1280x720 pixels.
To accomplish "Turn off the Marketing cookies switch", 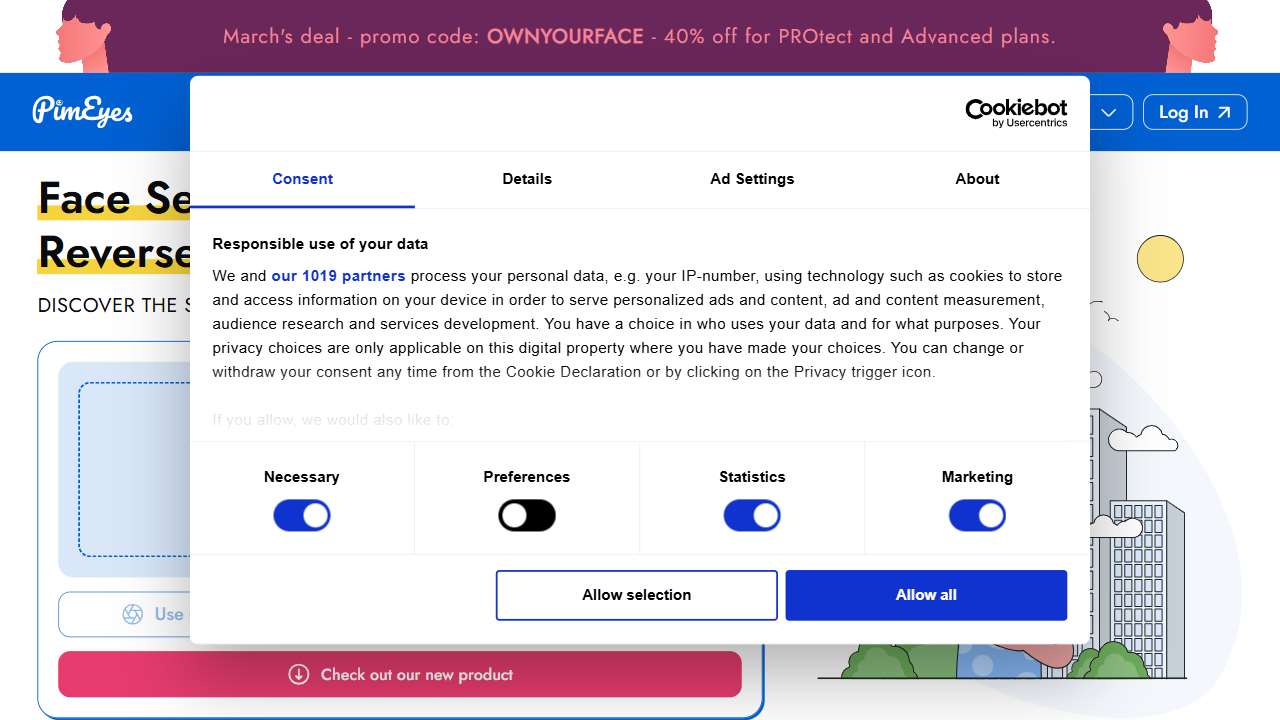I will [977, 516].
